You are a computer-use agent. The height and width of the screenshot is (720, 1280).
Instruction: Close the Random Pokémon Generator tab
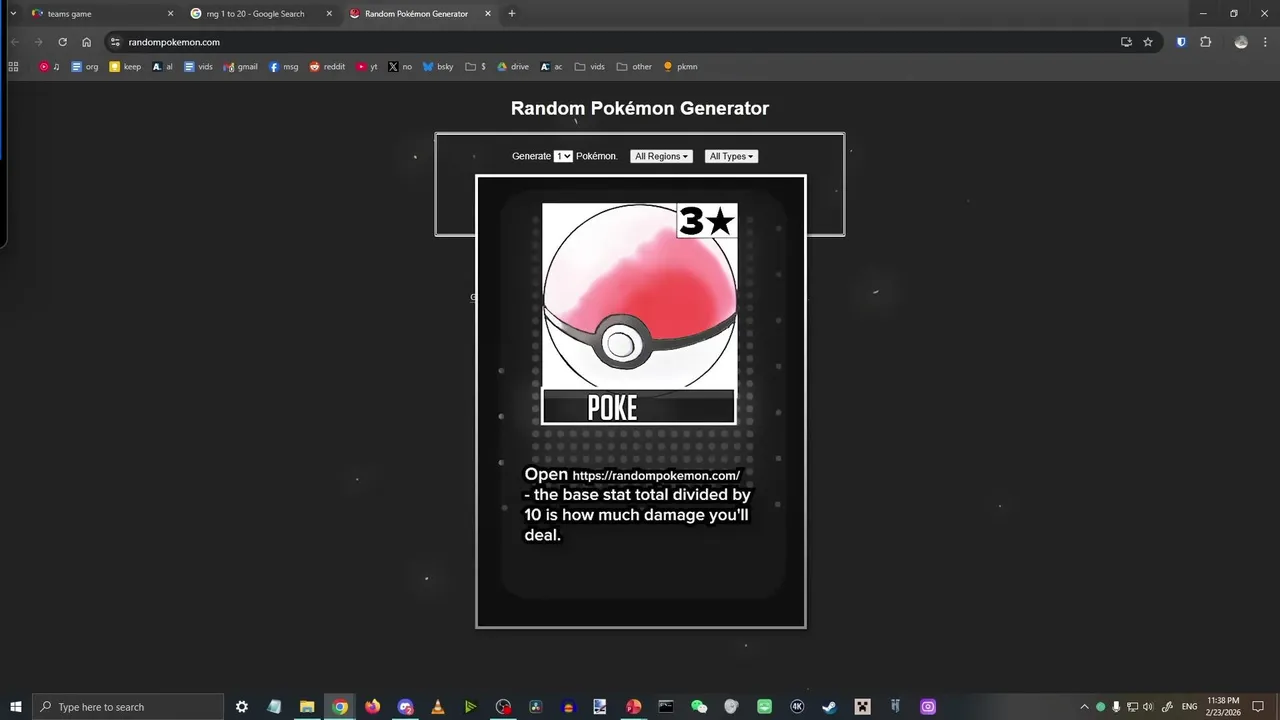click(x=488, y=14)
